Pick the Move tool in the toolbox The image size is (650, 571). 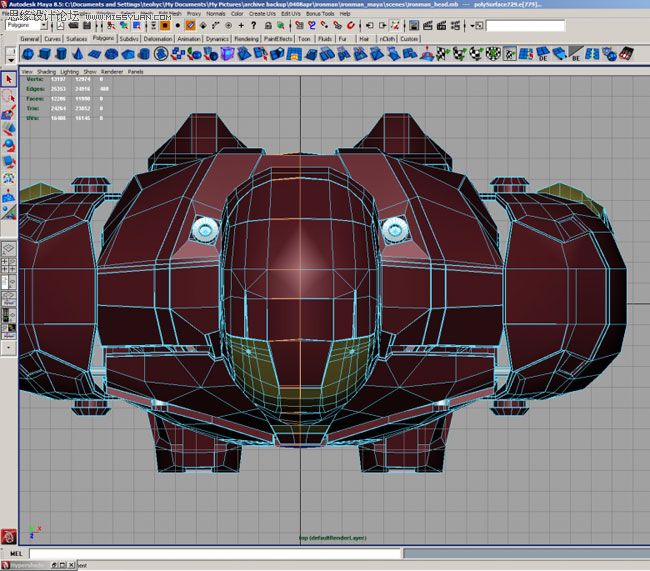coord(8,129)
